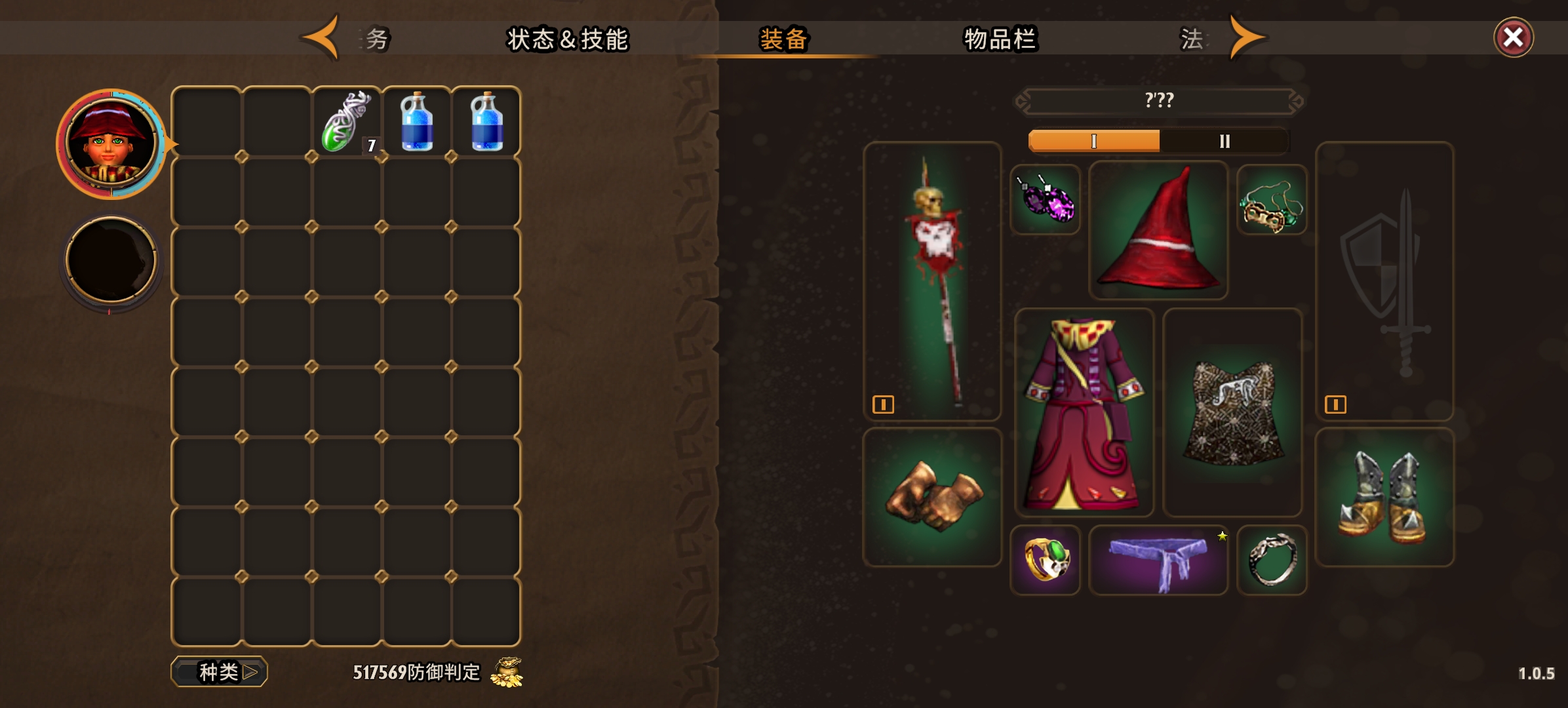The height and width of the screenshot is (708, 1568).
Task: Click the gold ring with green gem
Action: tap(1046, 560)
